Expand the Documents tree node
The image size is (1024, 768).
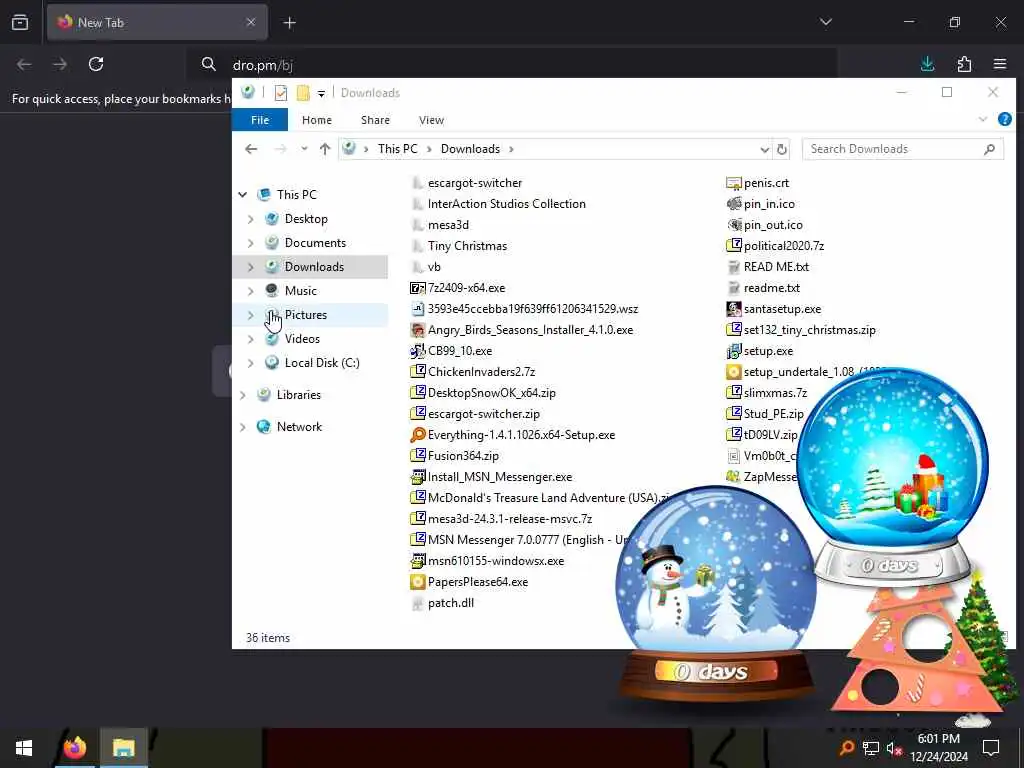coord(251,243)
